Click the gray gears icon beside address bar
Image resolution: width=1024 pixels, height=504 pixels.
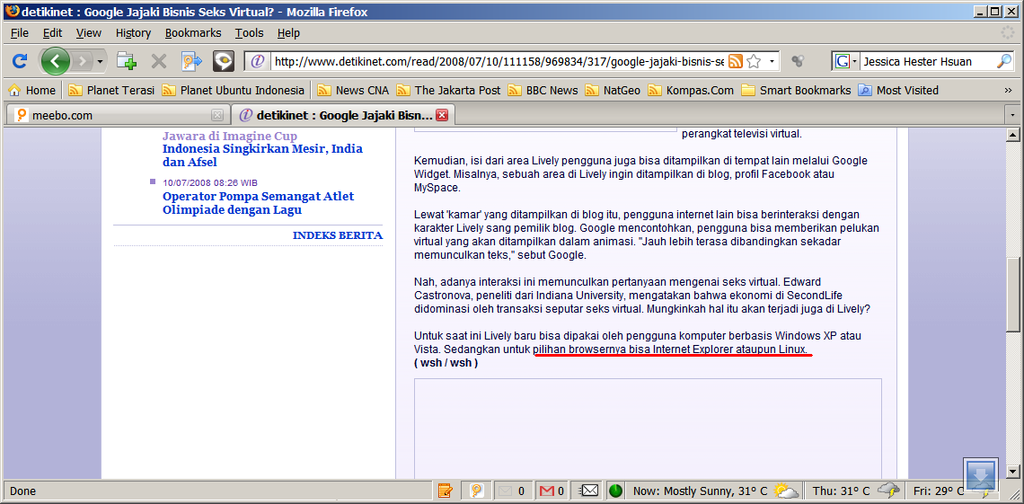click(797, 61)
